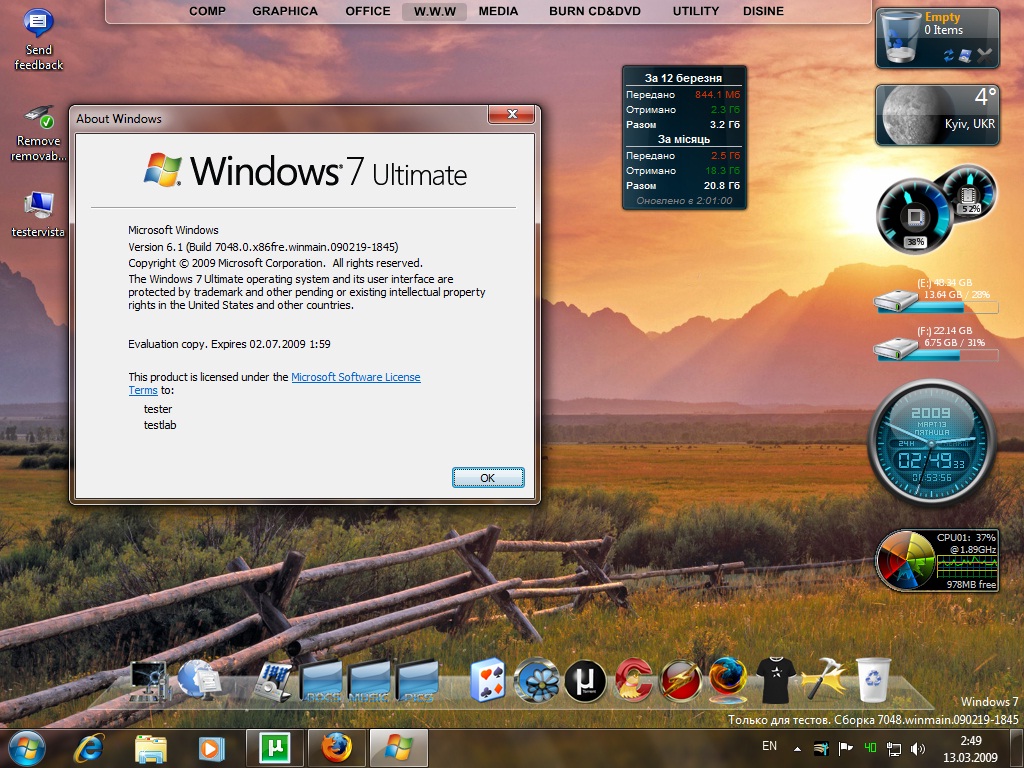1024x768 pixels.
Task: Switch to the µTorrent taskbar button
Action: click(275, 748)
